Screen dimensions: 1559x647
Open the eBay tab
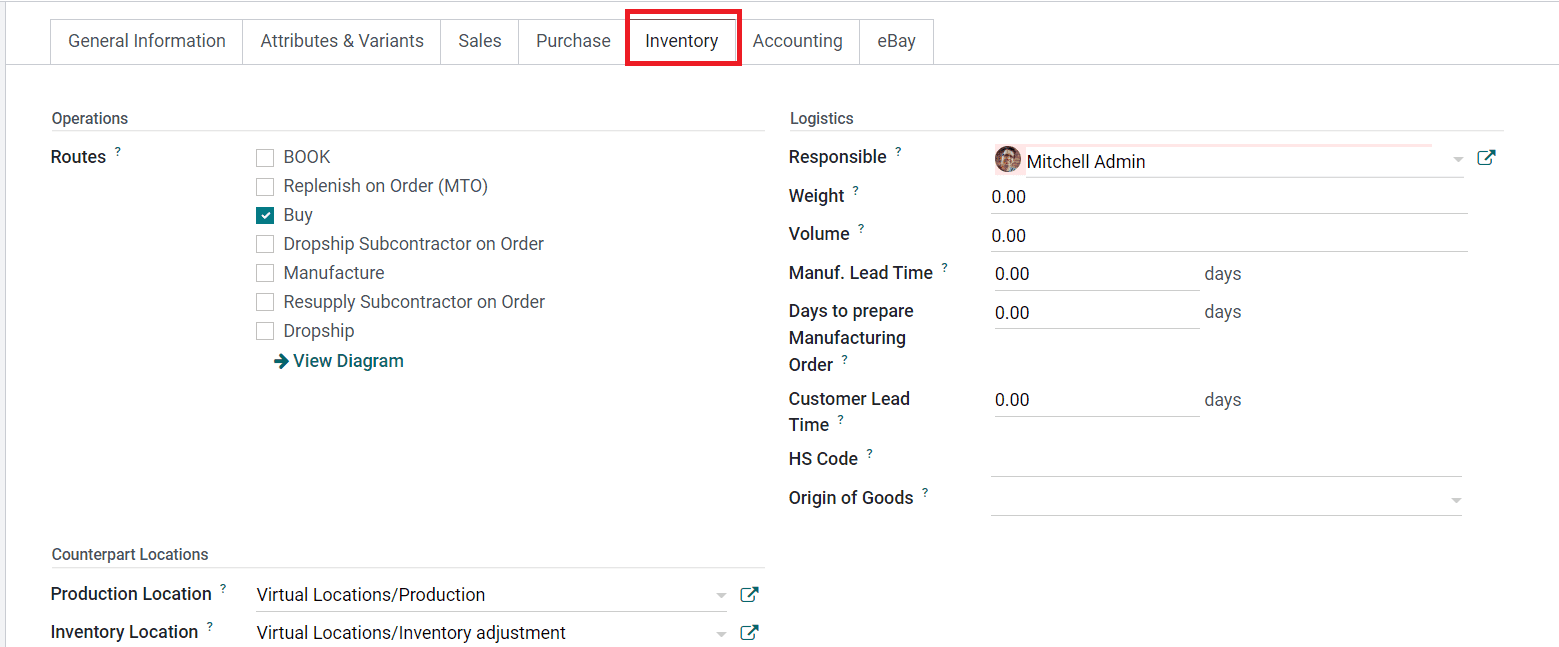[896, 41]
